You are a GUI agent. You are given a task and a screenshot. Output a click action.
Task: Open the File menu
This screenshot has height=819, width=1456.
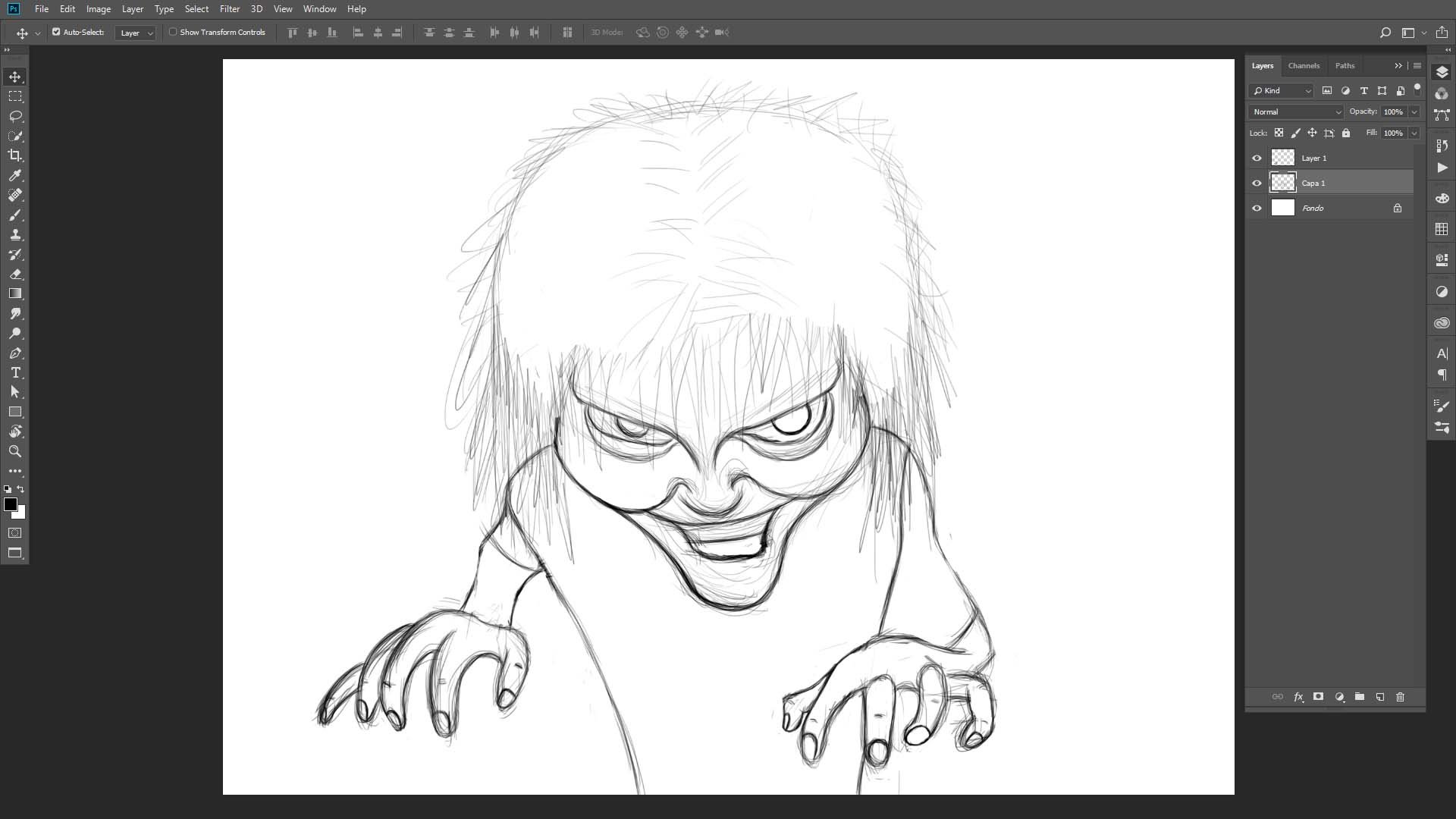click(42, 9)
